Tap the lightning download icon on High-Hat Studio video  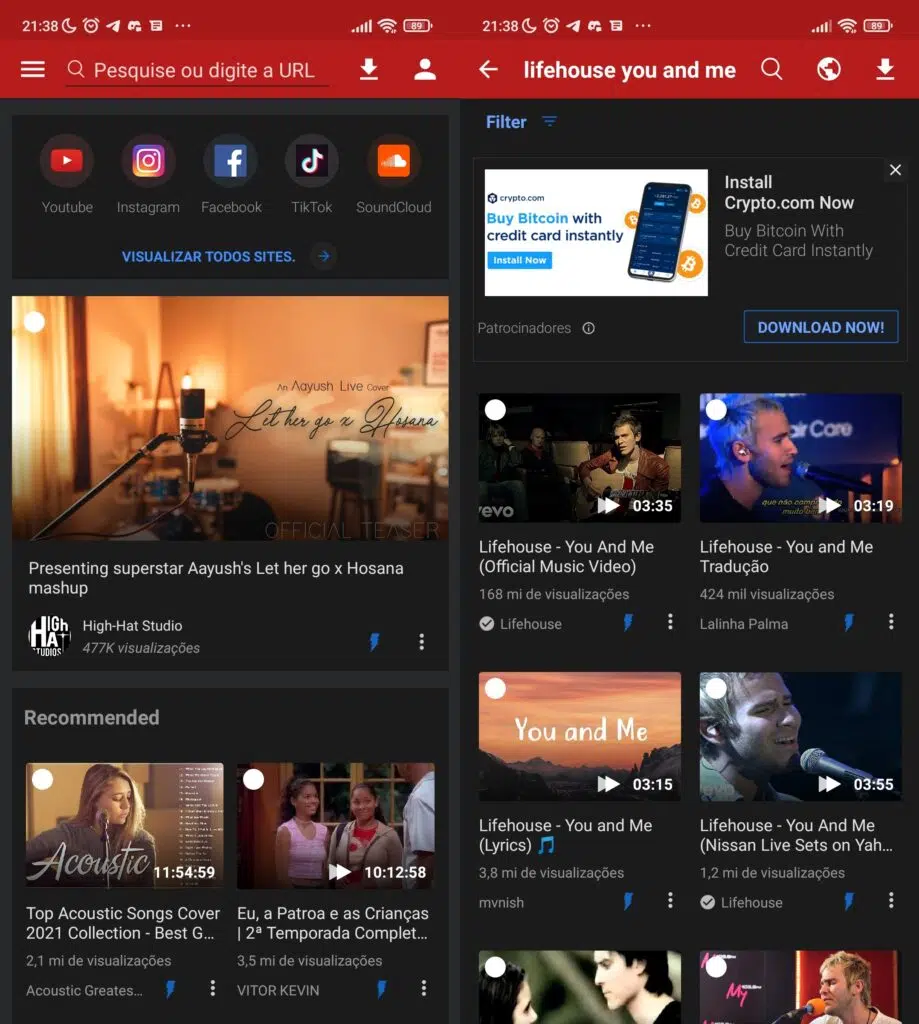click(375, 641)
